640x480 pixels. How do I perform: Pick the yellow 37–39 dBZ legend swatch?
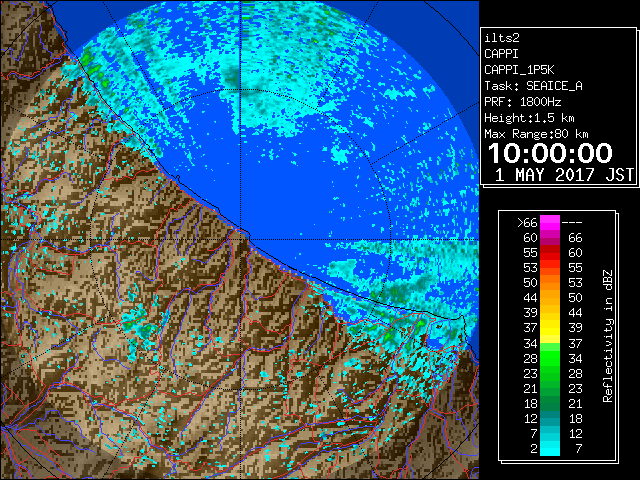pyautogui.click(x=550, y=328)
